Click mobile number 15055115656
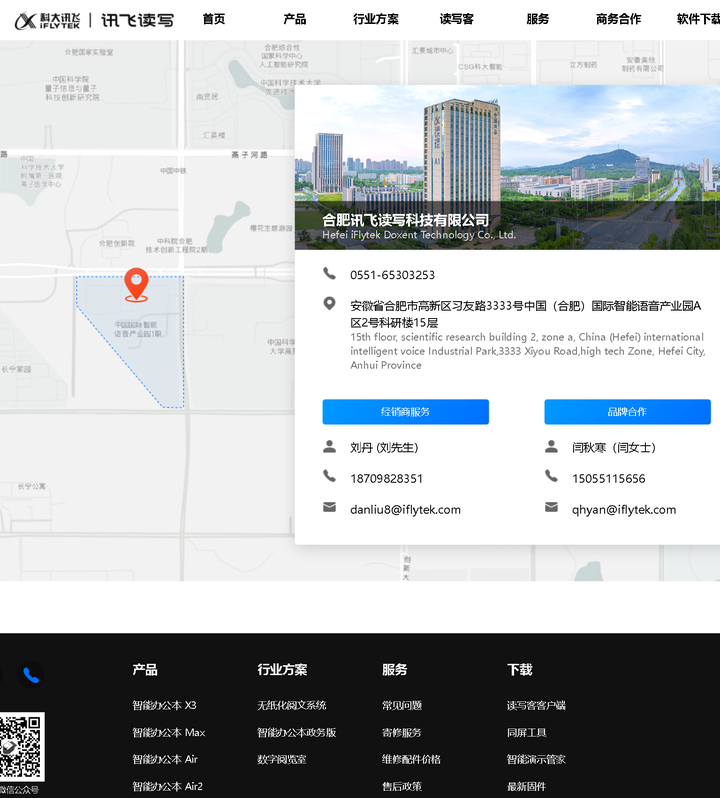Viewport: 720px width, 798px height. [609, 478]
